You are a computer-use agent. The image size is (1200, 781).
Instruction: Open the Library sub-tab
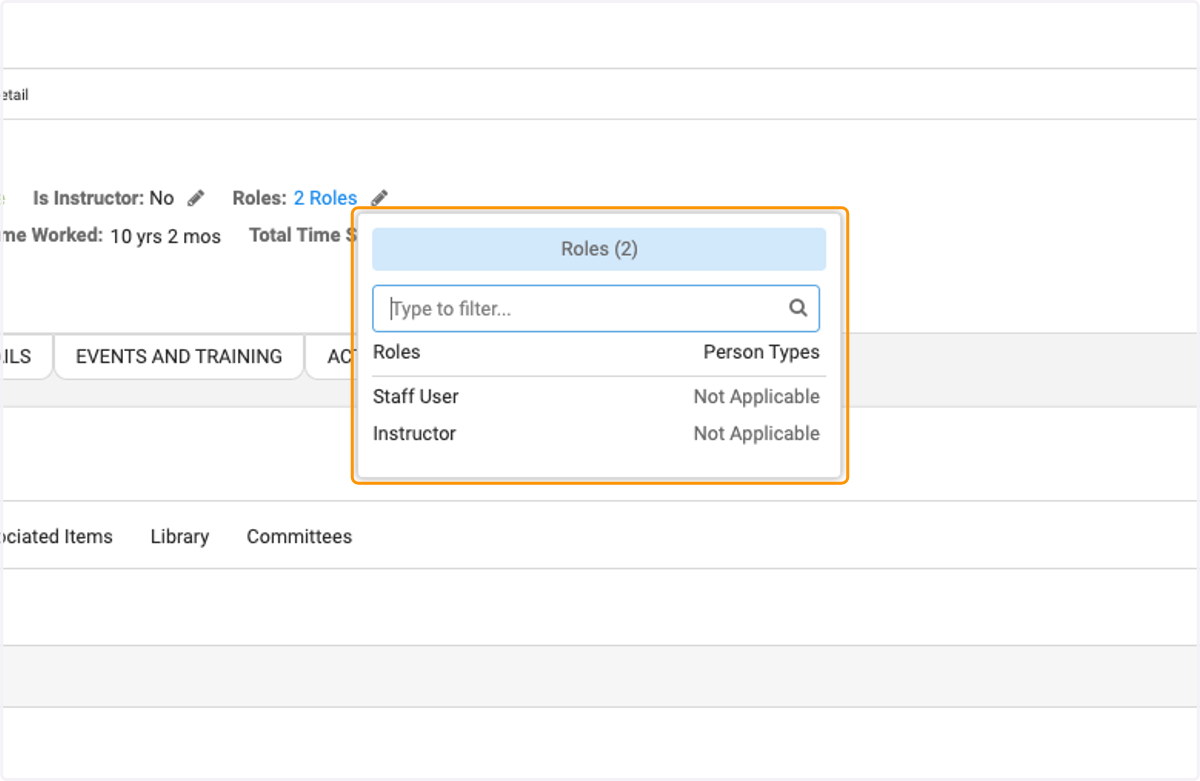click(x=180, y=537)
